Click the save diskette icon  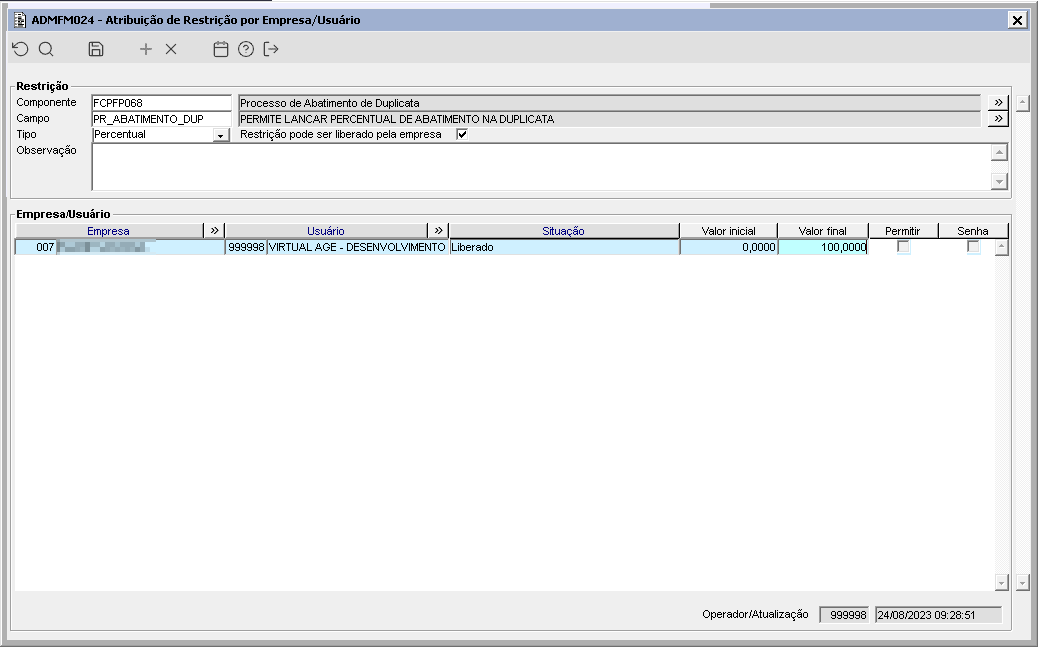[x=96, y=49]
